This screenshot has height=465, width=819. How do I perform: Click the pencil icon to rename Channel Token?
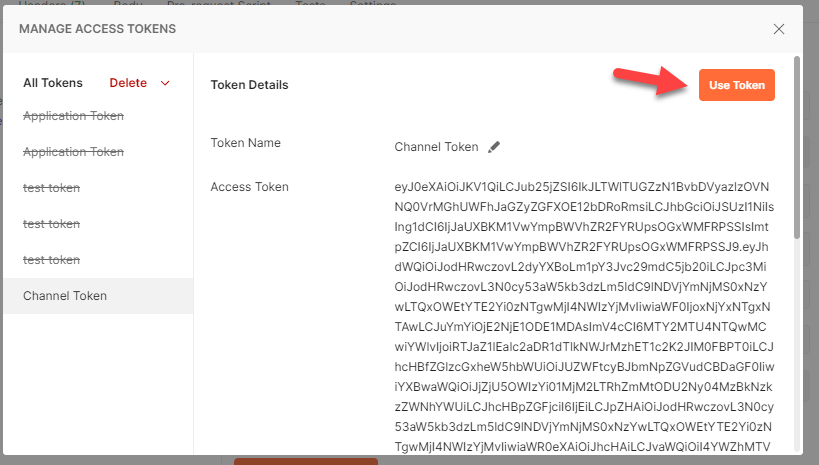tap(494, 147)
